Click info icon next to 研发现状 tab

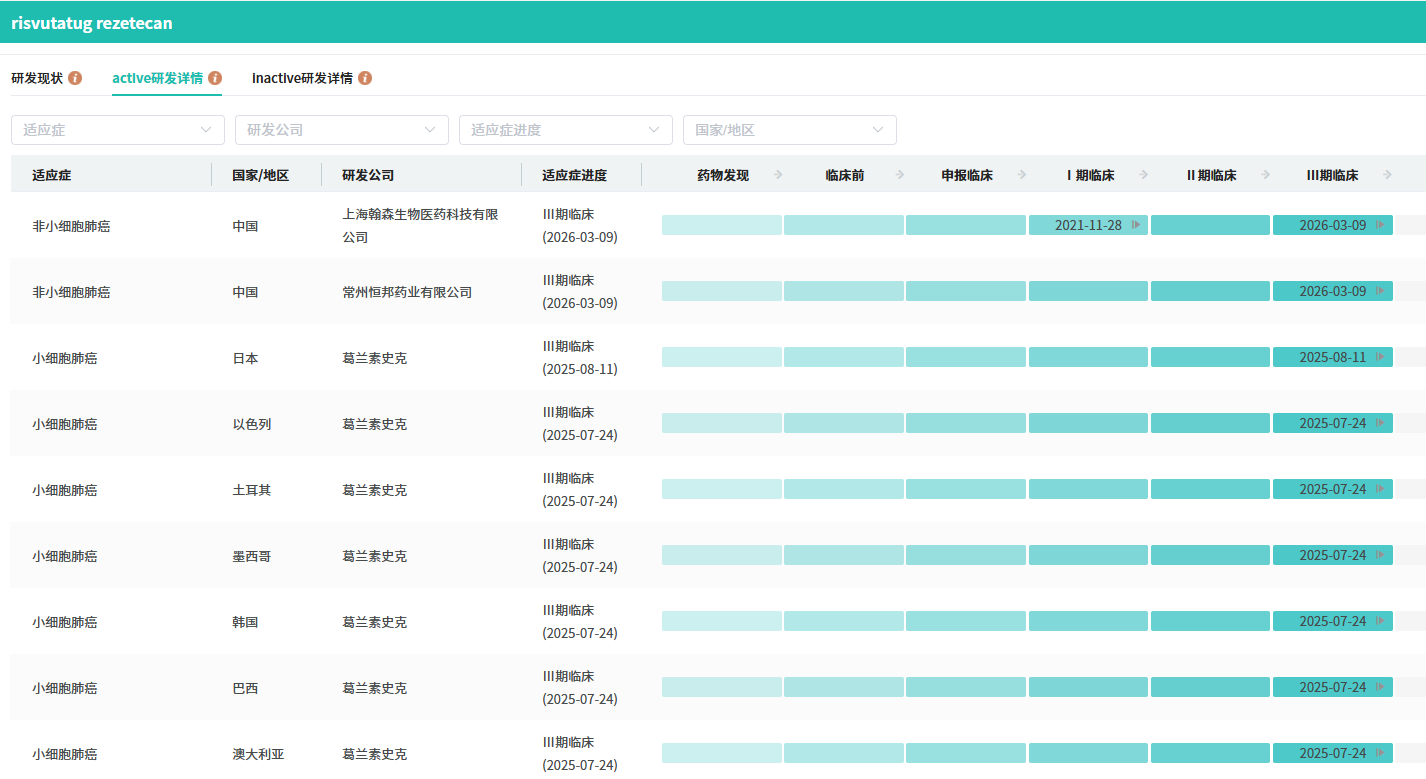(x=75, y=78)
